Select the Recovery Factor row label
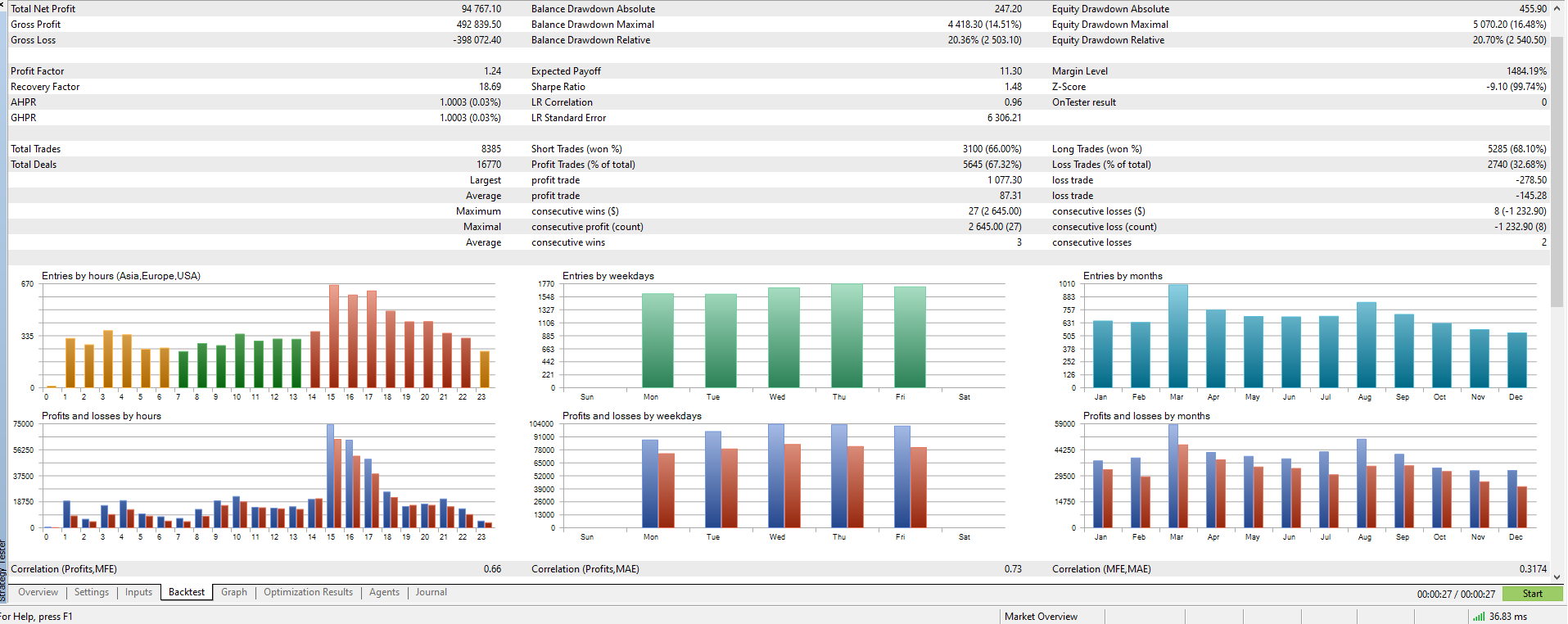1568x624 pixels. [x=45, y=87]
